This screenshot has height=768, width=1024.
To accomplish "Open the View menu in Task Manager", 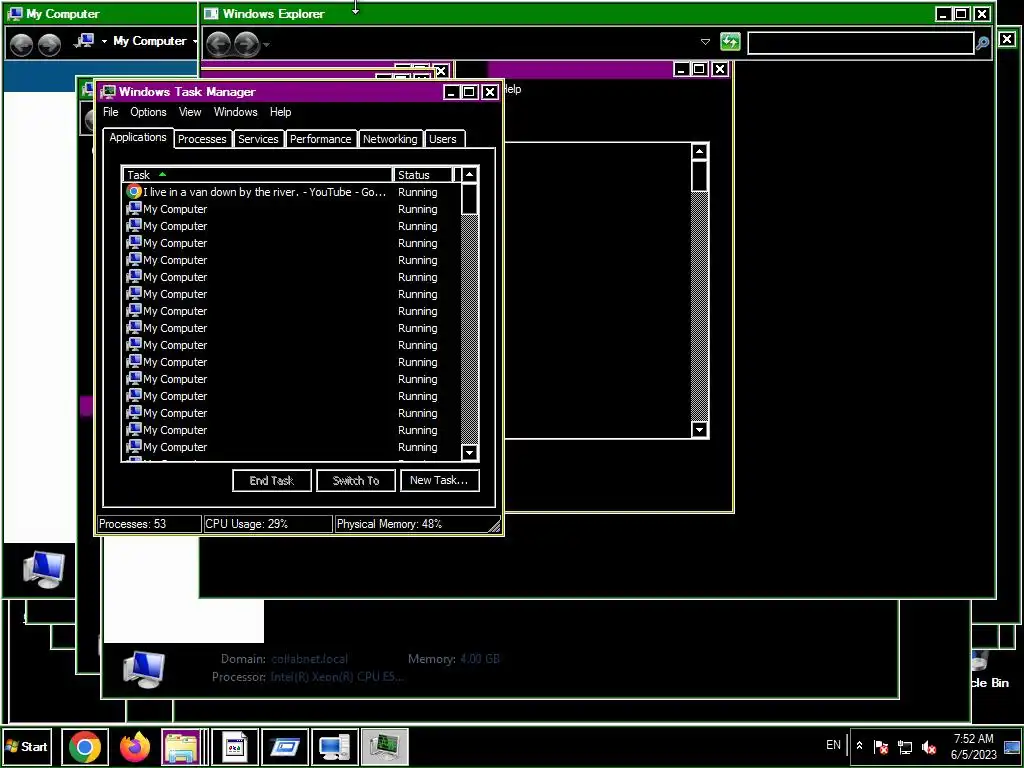I will click(190, 112).
